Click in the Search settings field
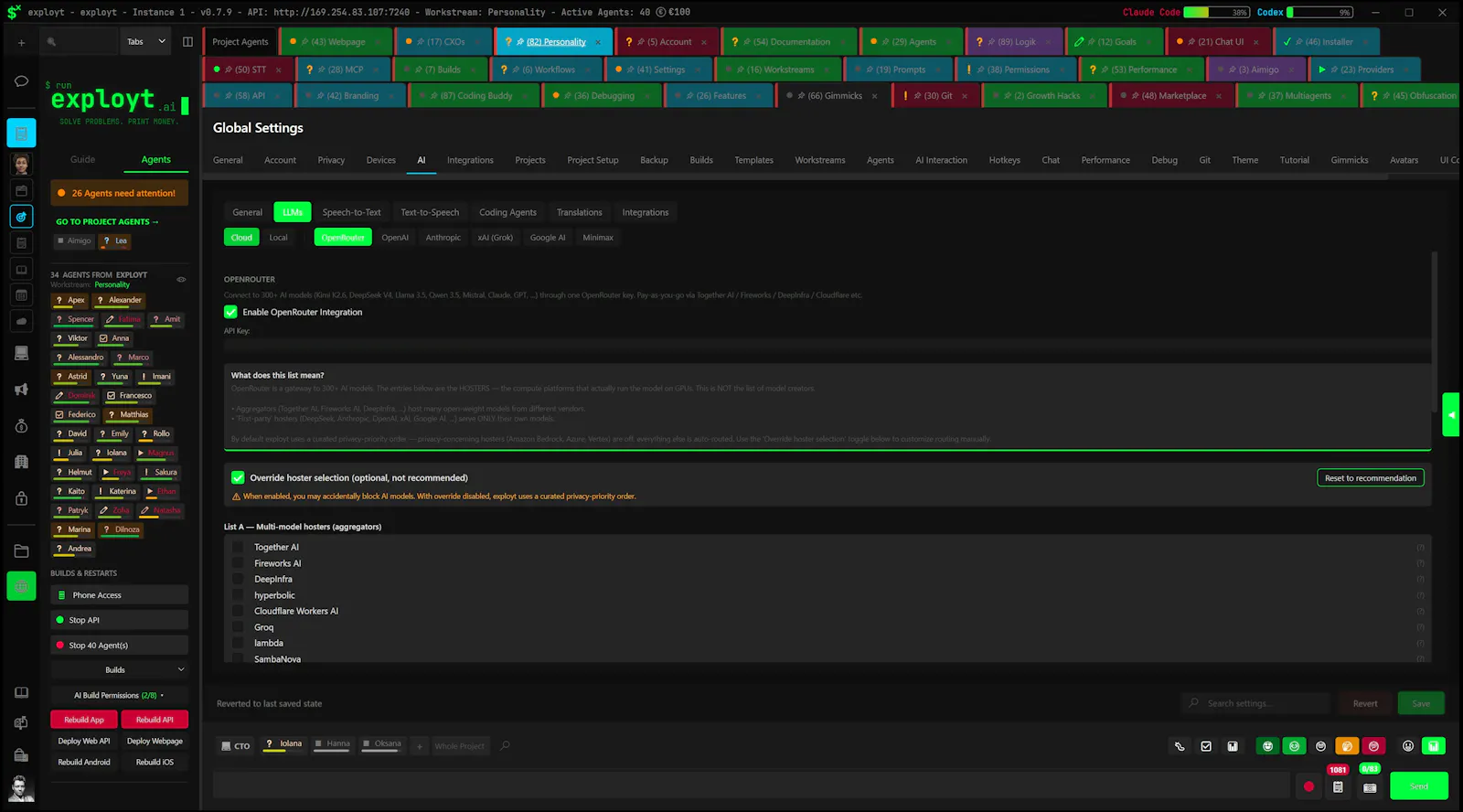The height and width of the screenshot is (812, 1463). 1255,703
